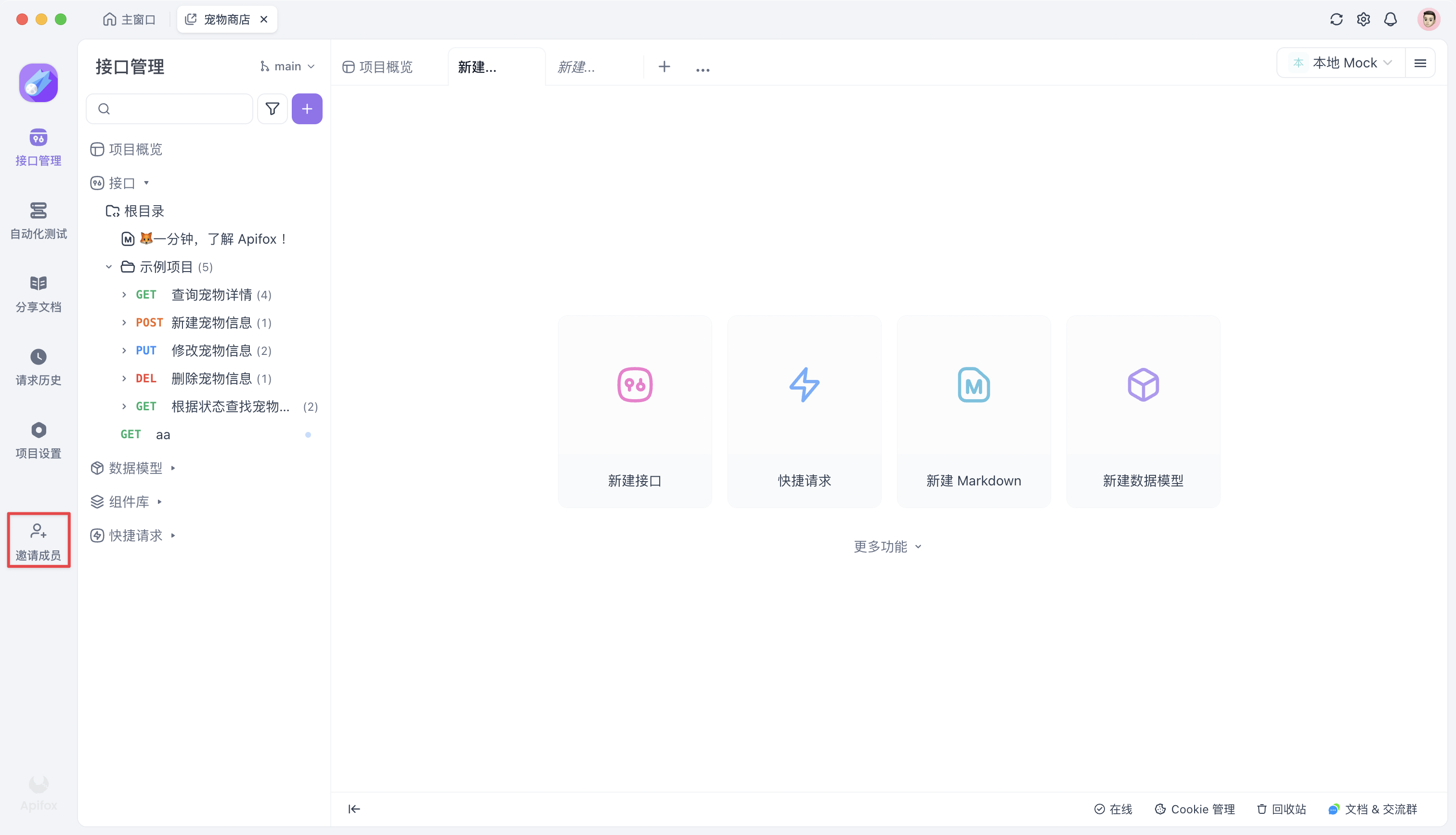The width and height of the screenshot is (1456, 835).
Task: Open 分享文档 in the sidebar
Action: pyautogui.click(x=39, y=294)
